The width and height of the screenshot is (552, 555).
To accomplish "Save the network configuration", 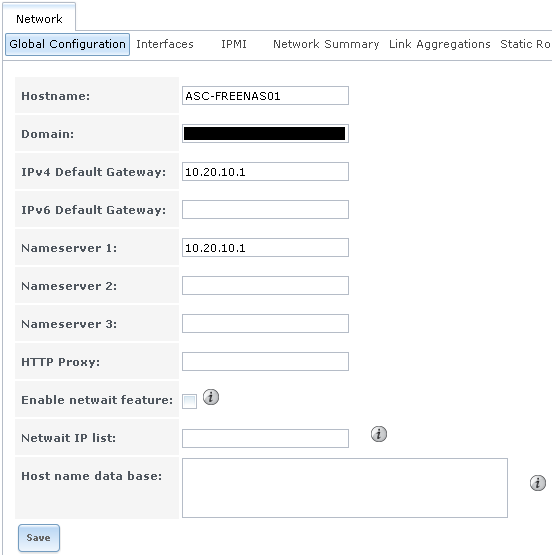I will 39,538.
